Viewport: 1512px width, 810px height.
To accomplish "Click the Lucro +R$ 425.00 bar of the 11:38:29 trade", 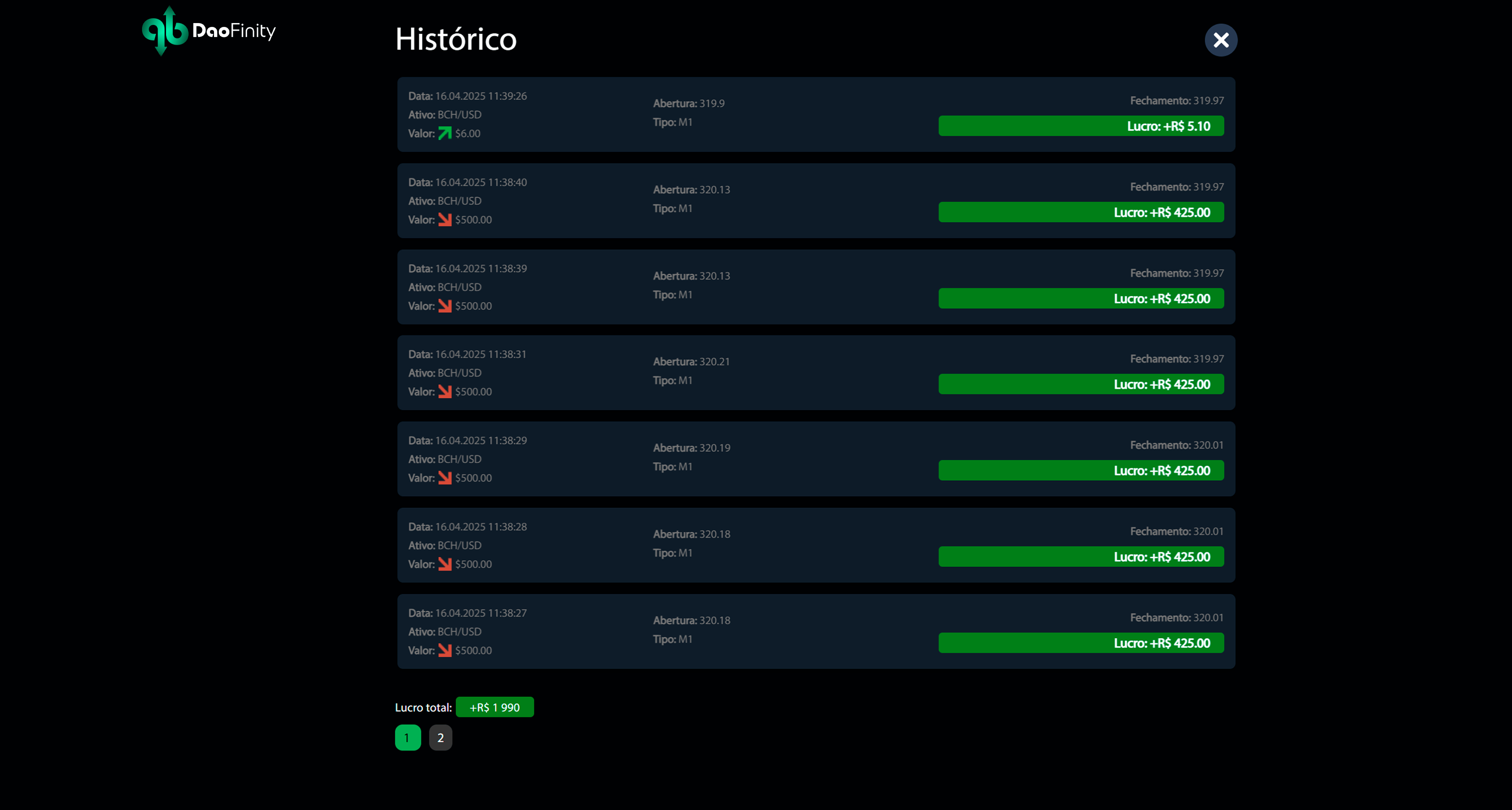I will click(x=1081, y=471).
